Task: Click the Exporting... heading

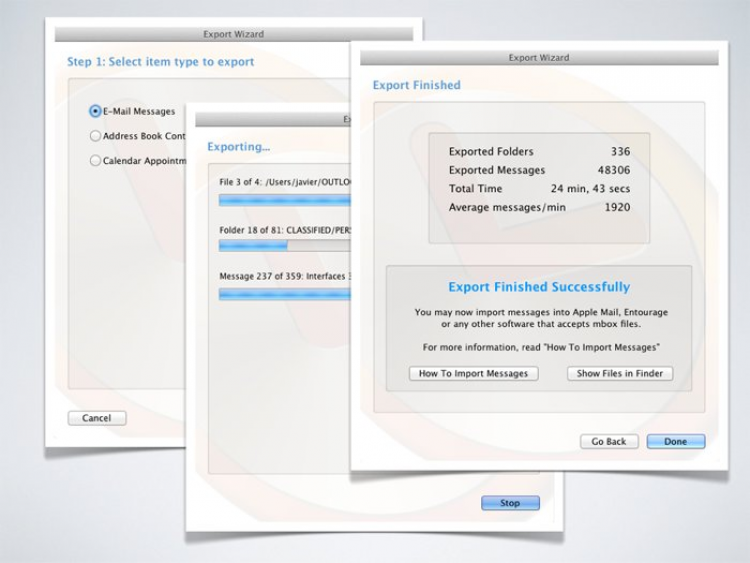Action: pos(239,147)
